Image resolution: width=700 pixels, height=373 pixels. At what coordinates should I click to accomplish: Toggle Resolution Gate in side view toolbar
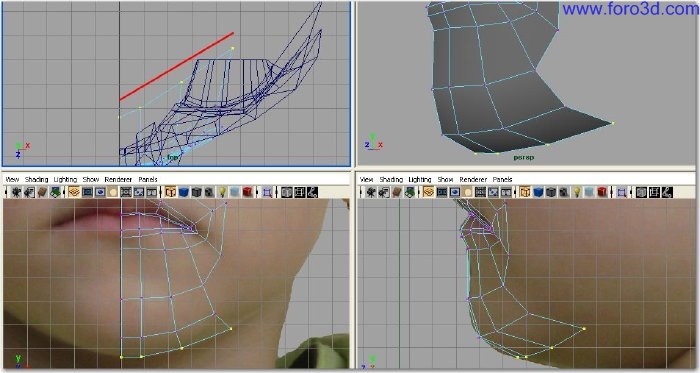pyautogui.click(x=454, y=192)
